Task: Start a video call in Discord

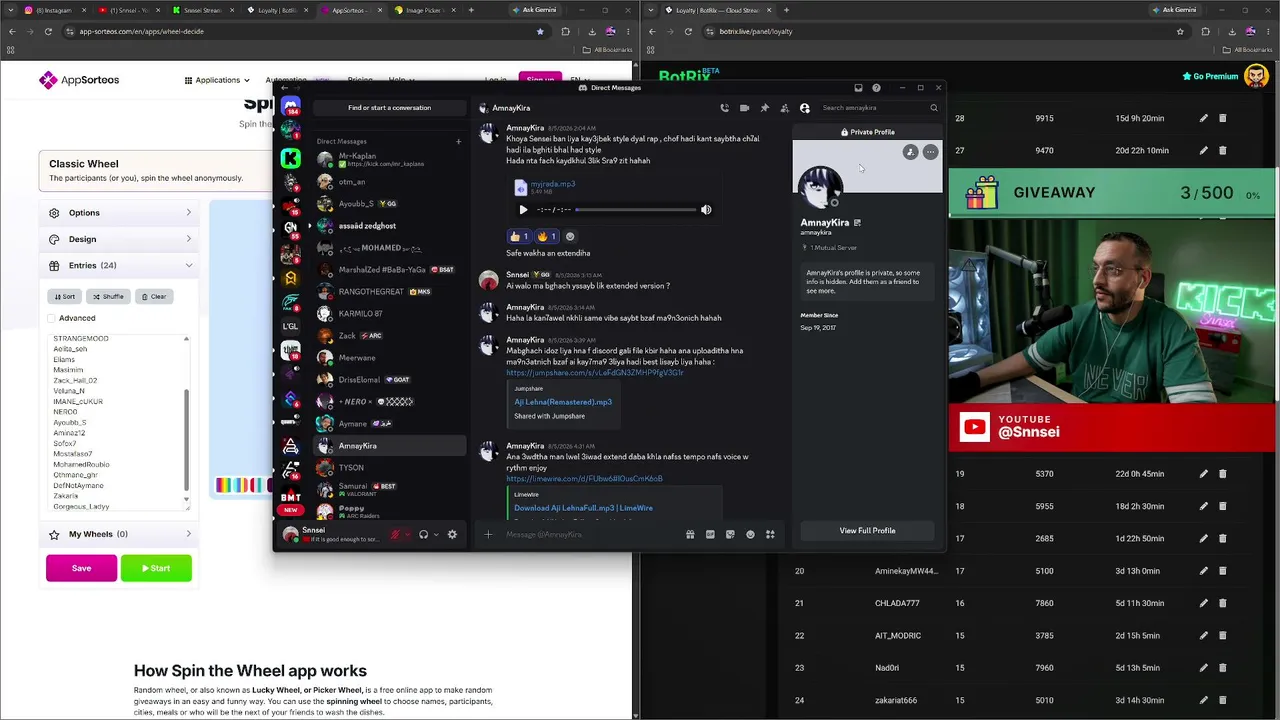Action: (x=744, y=108)
